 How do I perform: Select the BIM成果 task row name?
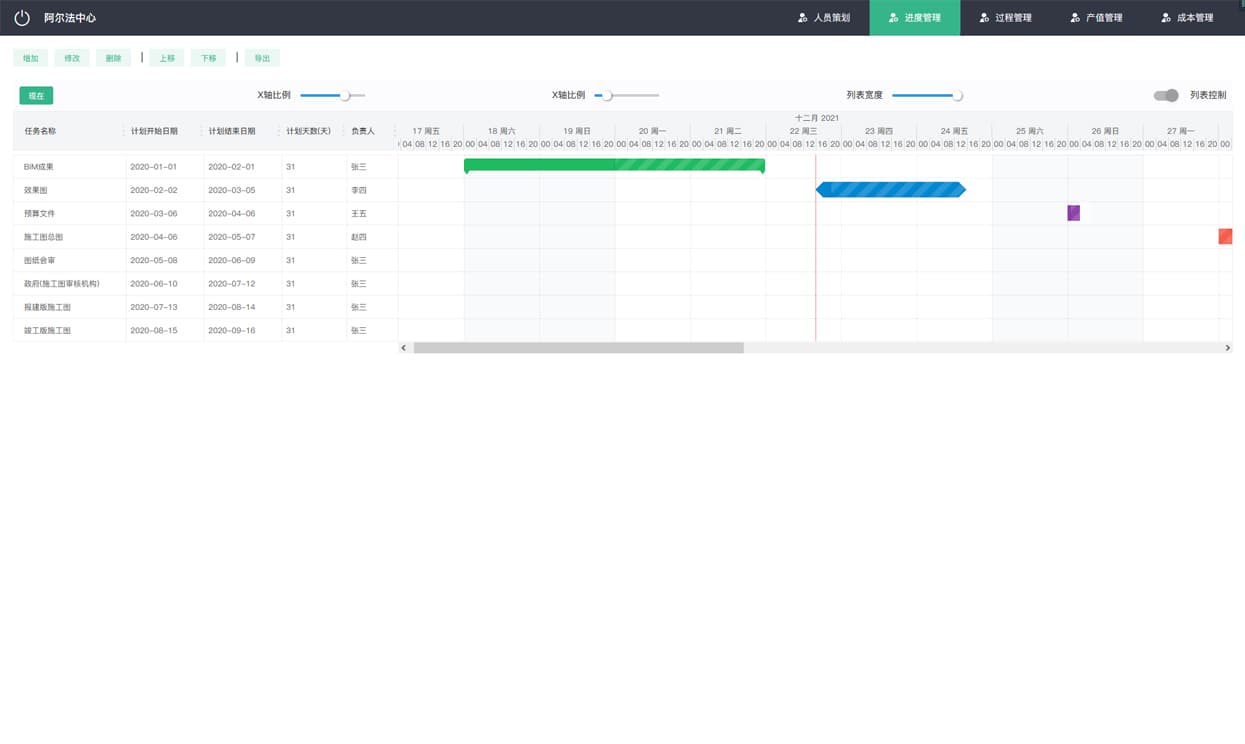click(39, 167)
